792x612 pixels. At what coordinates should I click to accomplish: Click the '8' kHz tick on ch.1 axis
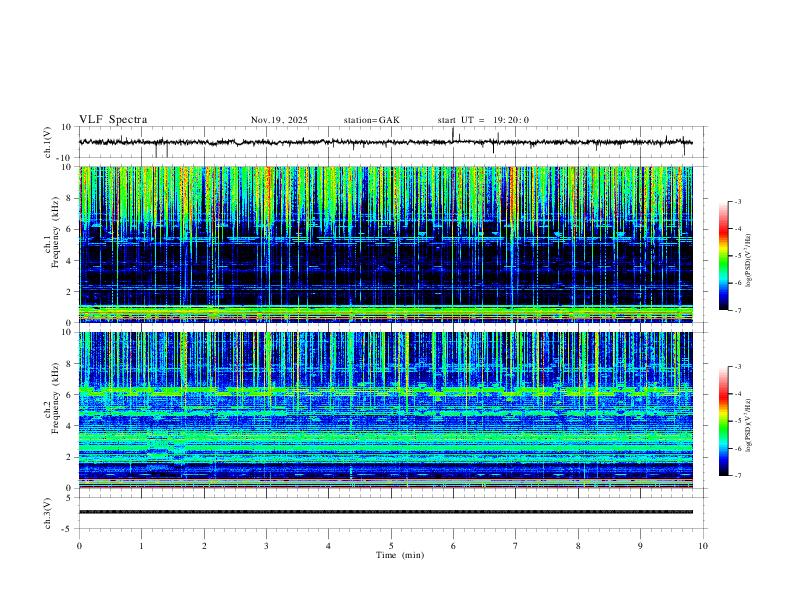click(x=68, y=198)
